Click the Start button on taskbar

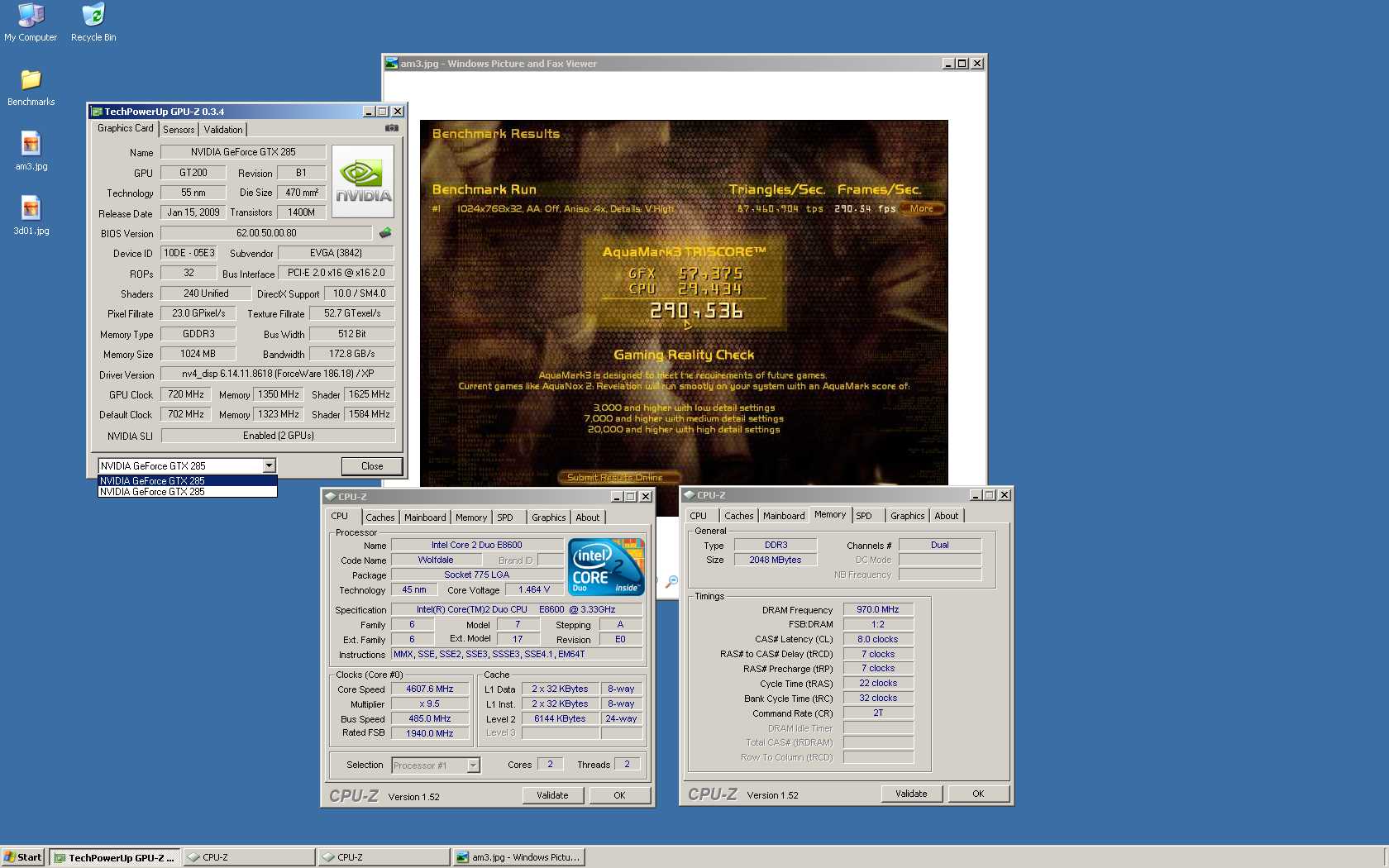tap(22, 857)
